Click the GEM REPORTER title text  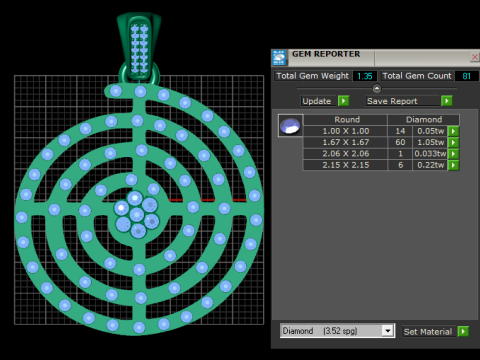click(326, 54)
